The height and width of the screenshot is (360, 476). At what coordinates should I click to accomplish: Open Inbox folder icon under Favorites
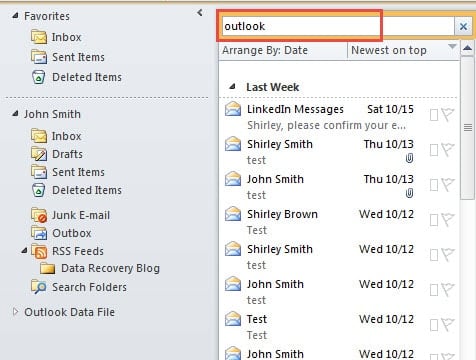[x=39, y=37]
